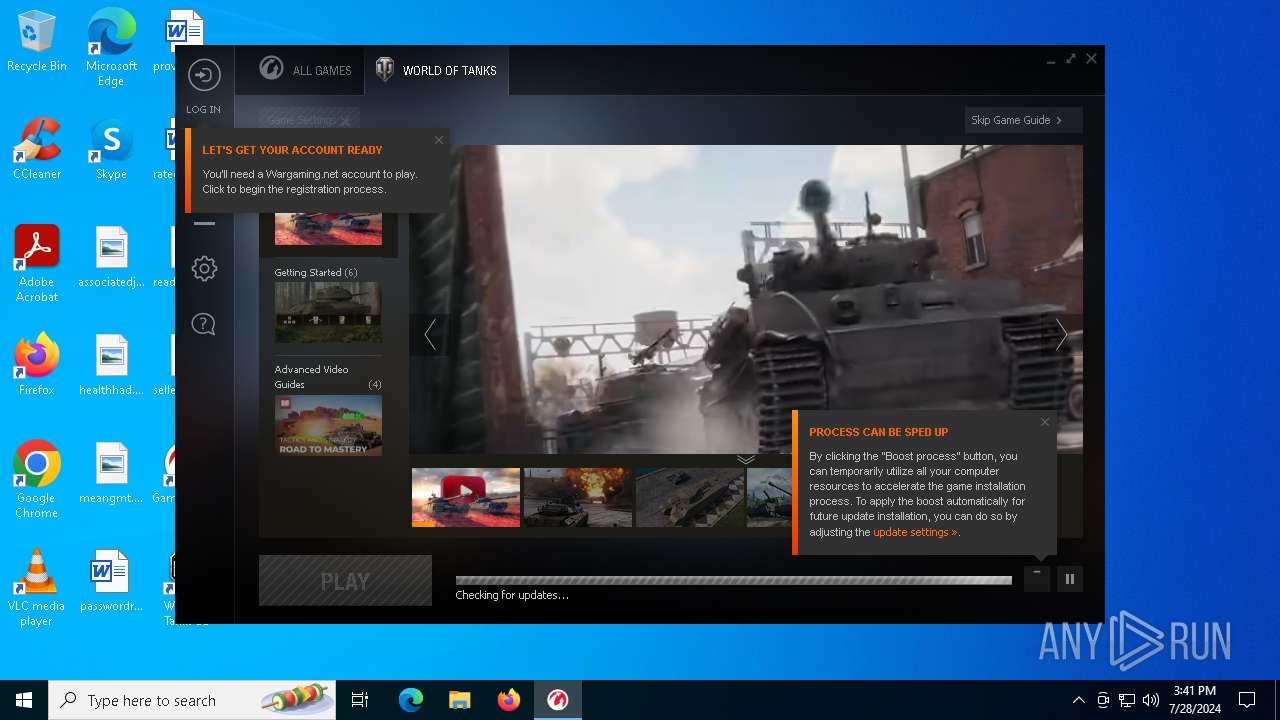The width and height of the screenshot is (1280, 720).
Task: Switch to the All Games tab
Action: click(305, 70)
